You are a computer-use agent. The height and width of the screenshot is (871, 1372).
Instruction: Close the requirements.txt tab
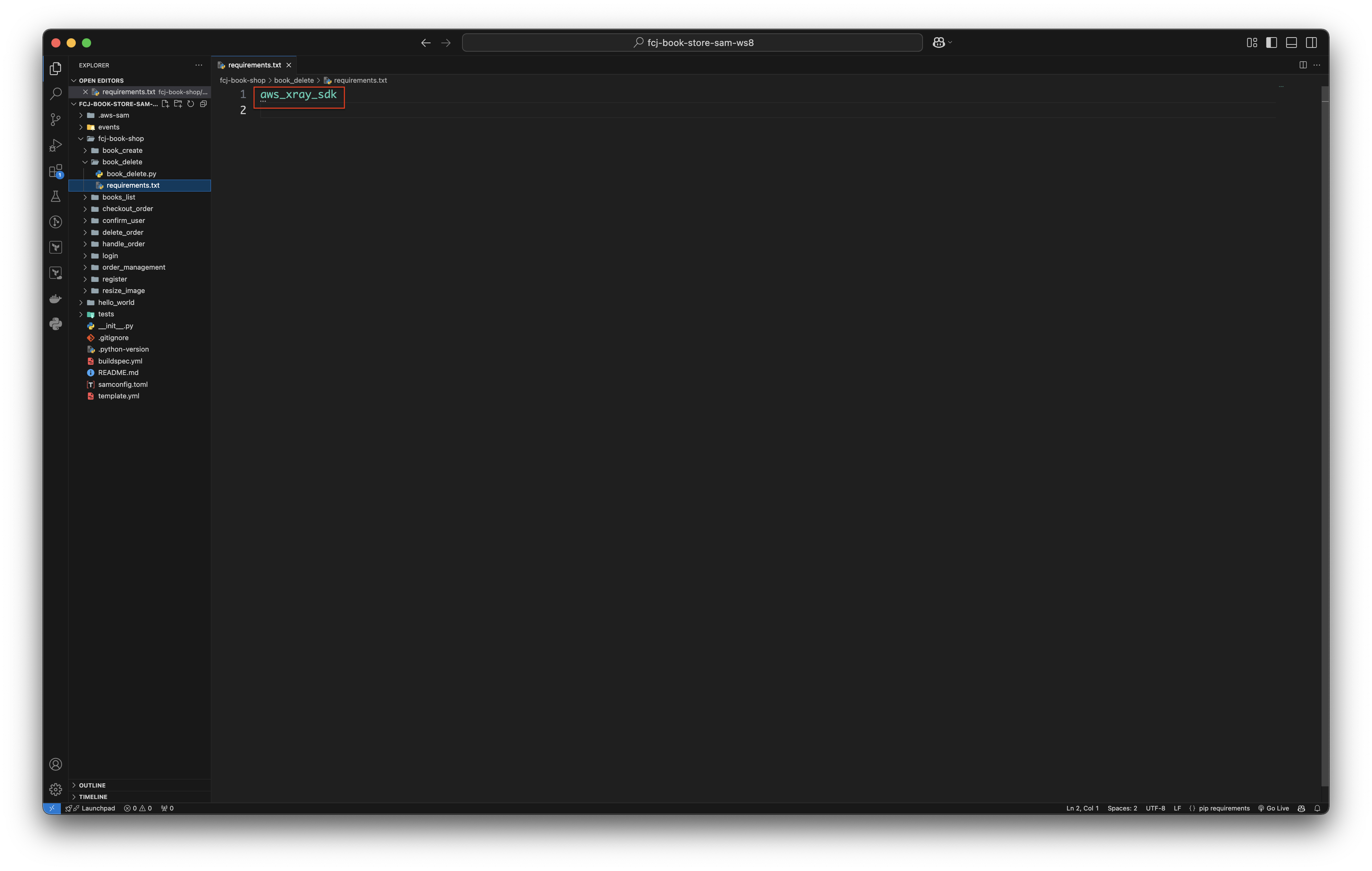pos(289,65)
